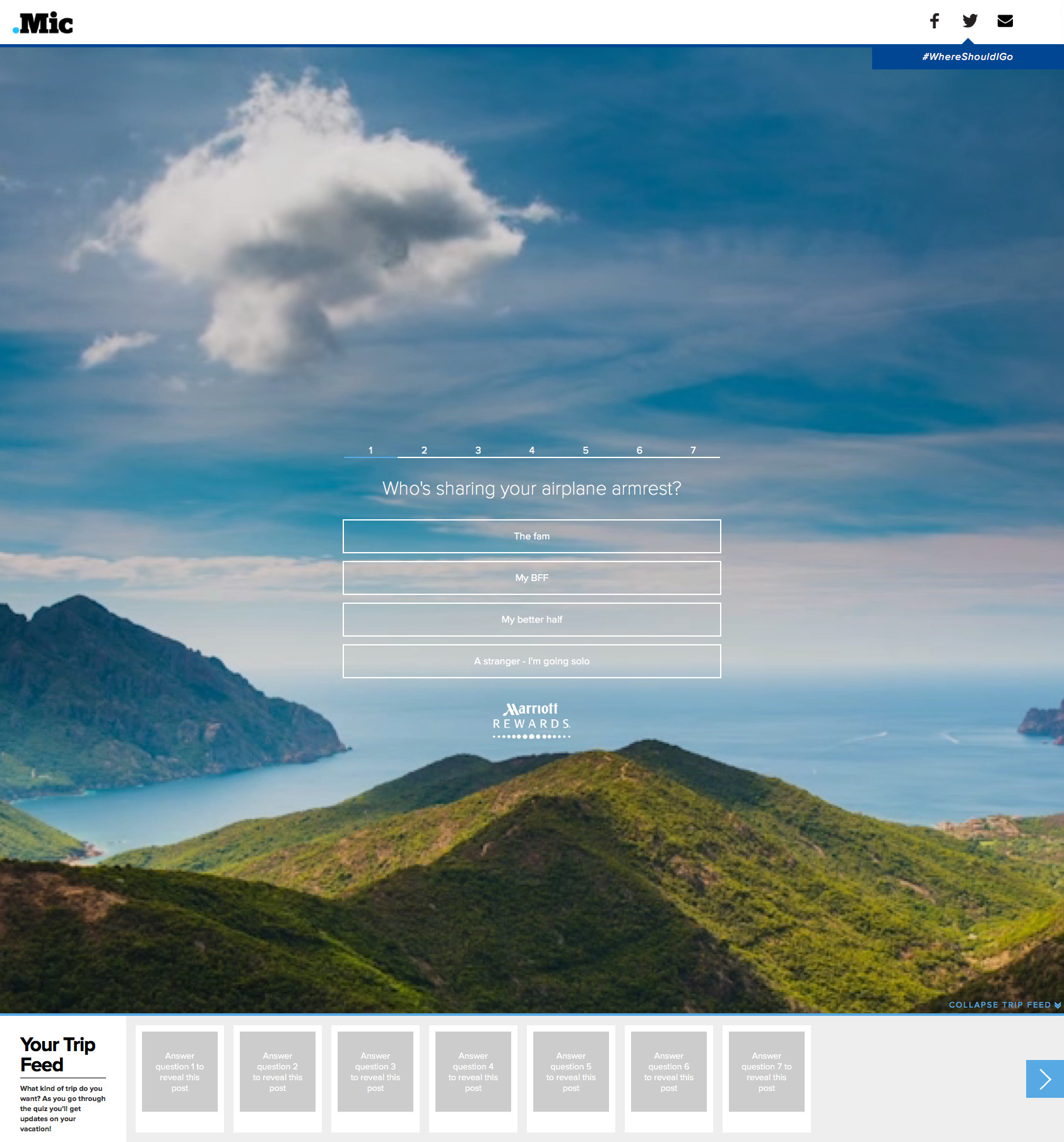Pick 'A stranger - I'm going solo'
The image size is (1064, 1142).
point(531,661)
